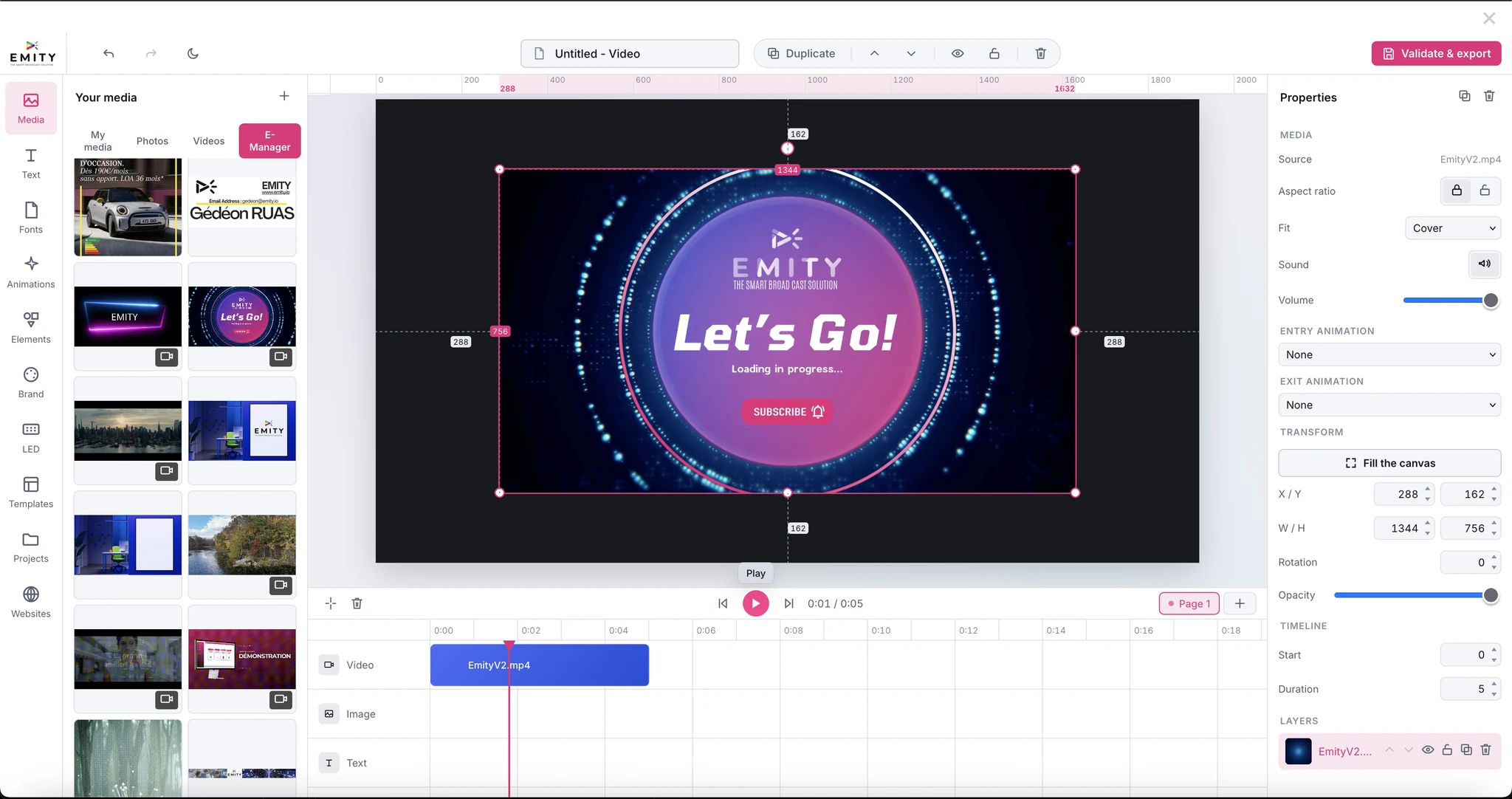The image size is (1512, 799).
Task: Open the Projects sidebar panel
Action: tap(31, 547)
